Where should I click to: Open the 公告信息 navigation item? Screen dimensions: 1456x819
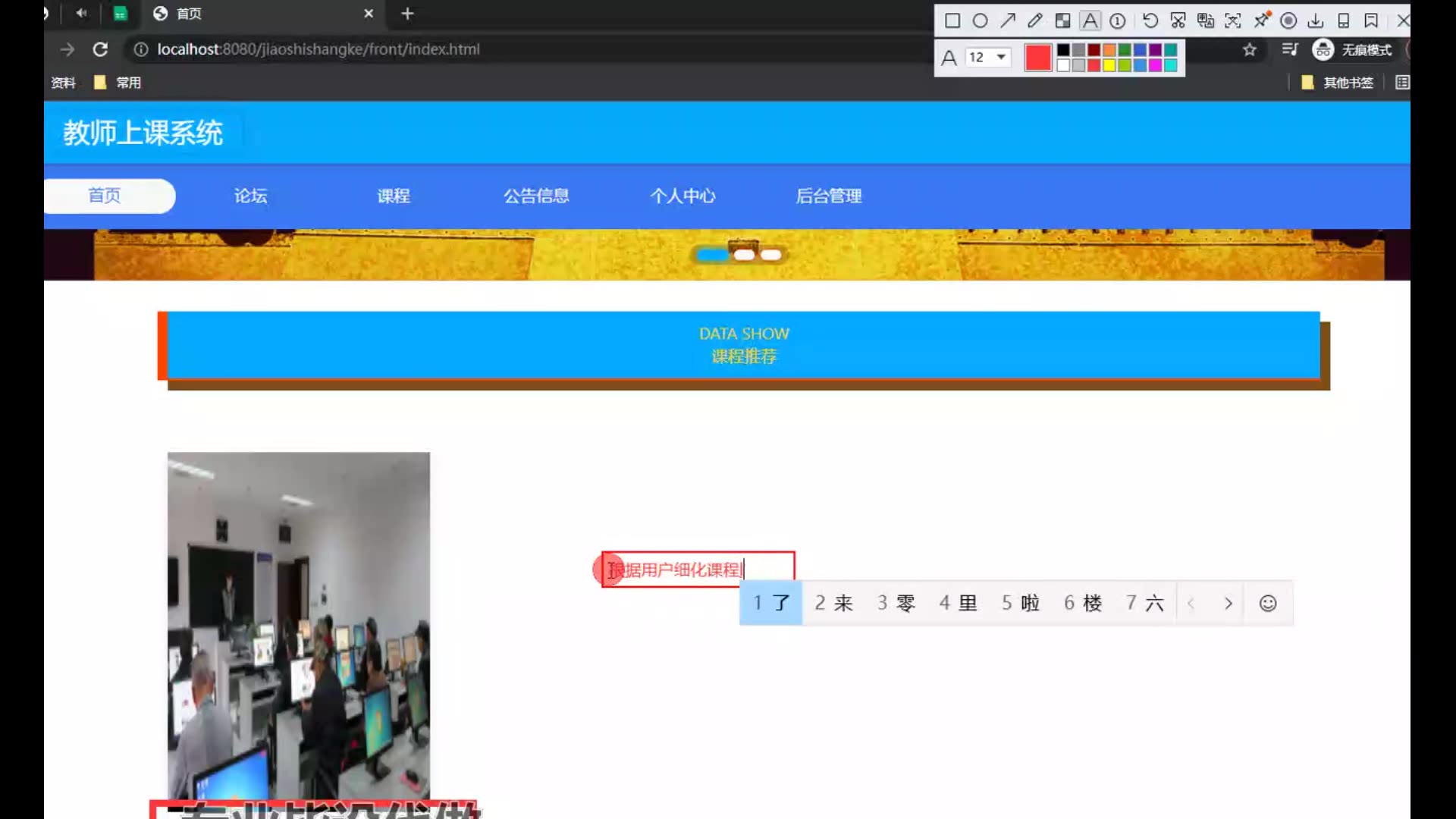click(536, 196)
